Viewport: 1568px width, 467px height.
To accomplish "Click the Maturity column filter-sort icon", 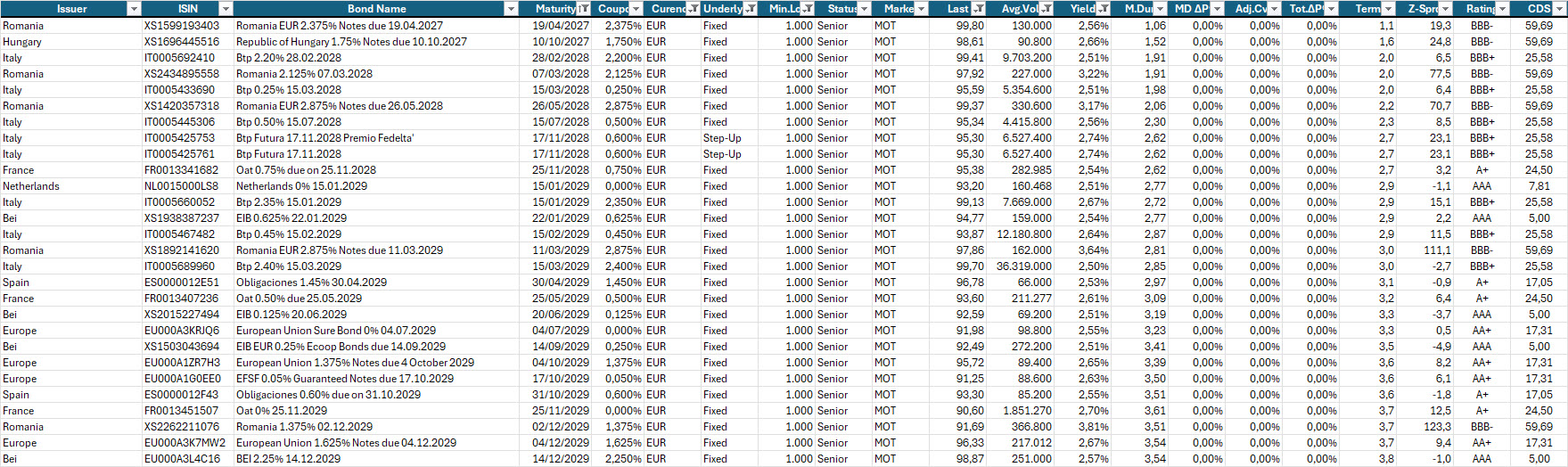I will pyautogui.click(x=584, y=9).
